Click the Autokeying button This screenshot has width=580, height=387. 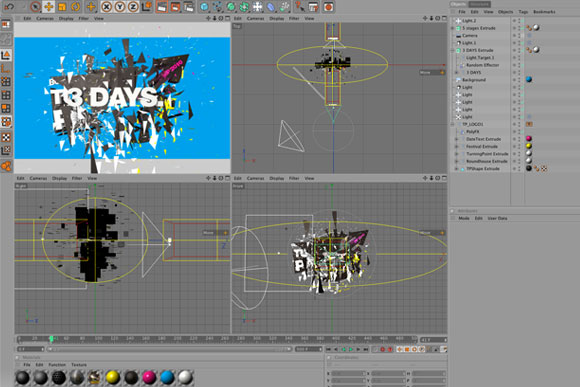(x=390, y=349)
